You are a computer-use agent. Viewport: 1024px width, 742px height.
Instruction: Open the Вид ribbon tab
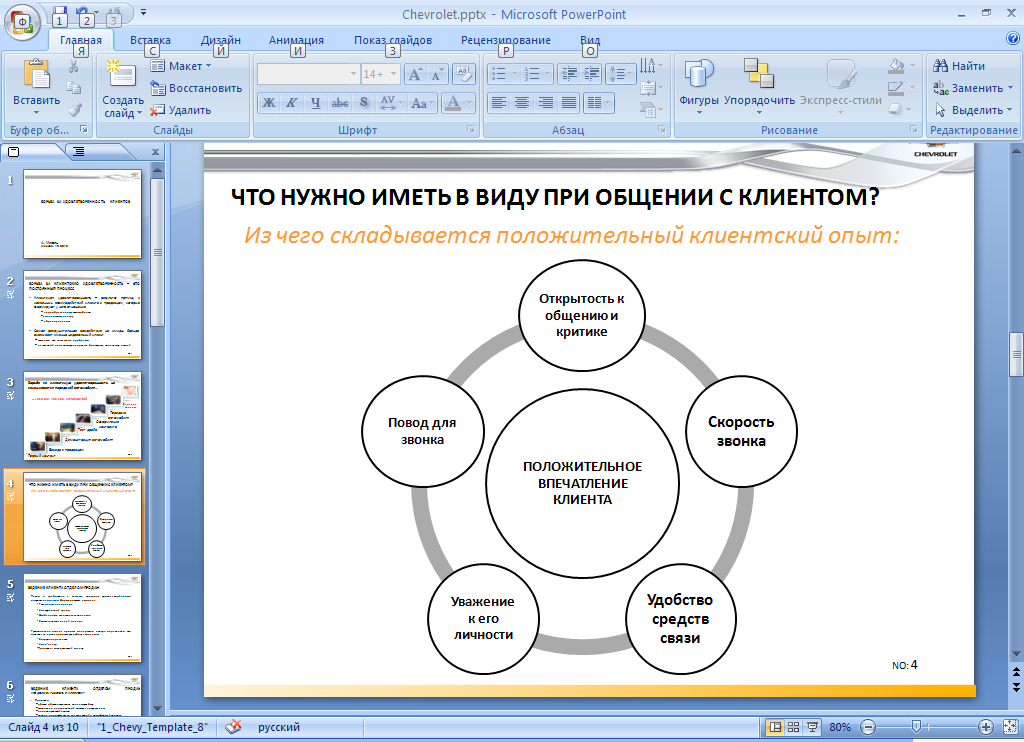click(x=590, y=40)
